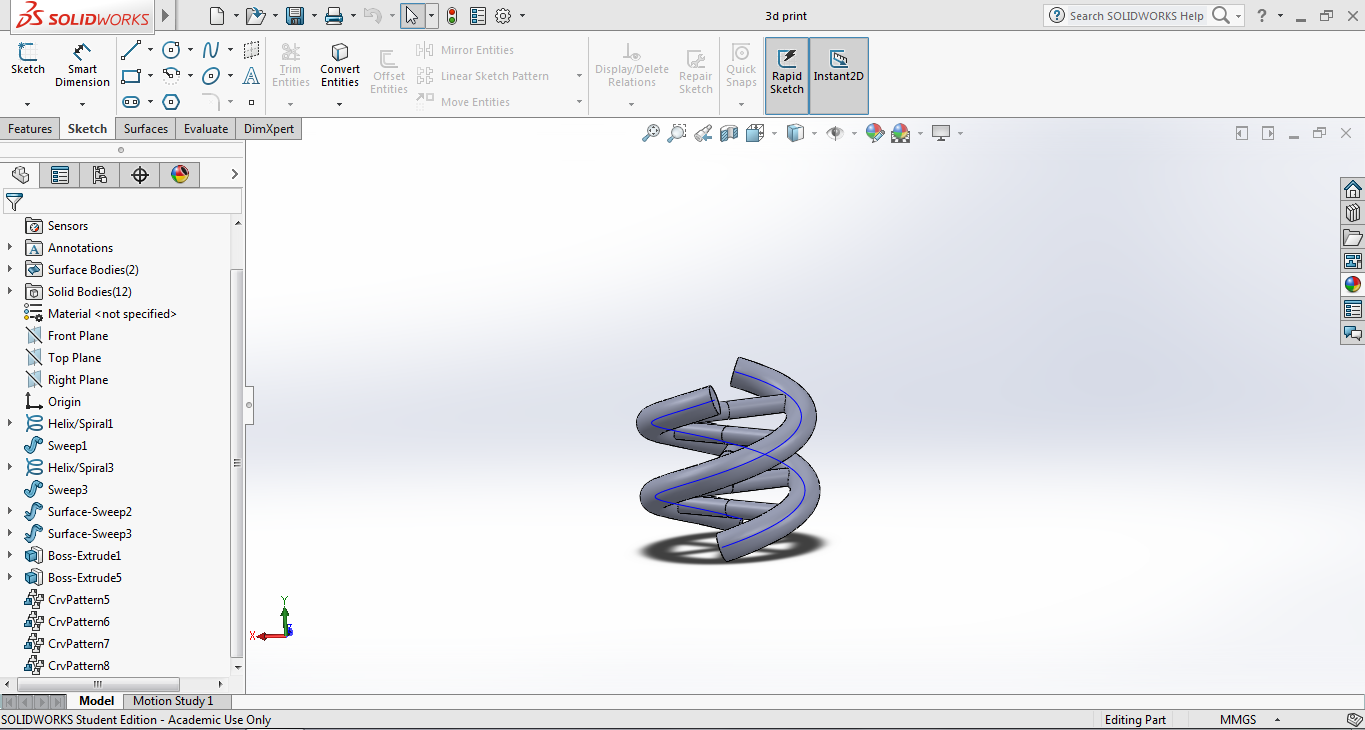Select the Origin tree item

[64, 402]
